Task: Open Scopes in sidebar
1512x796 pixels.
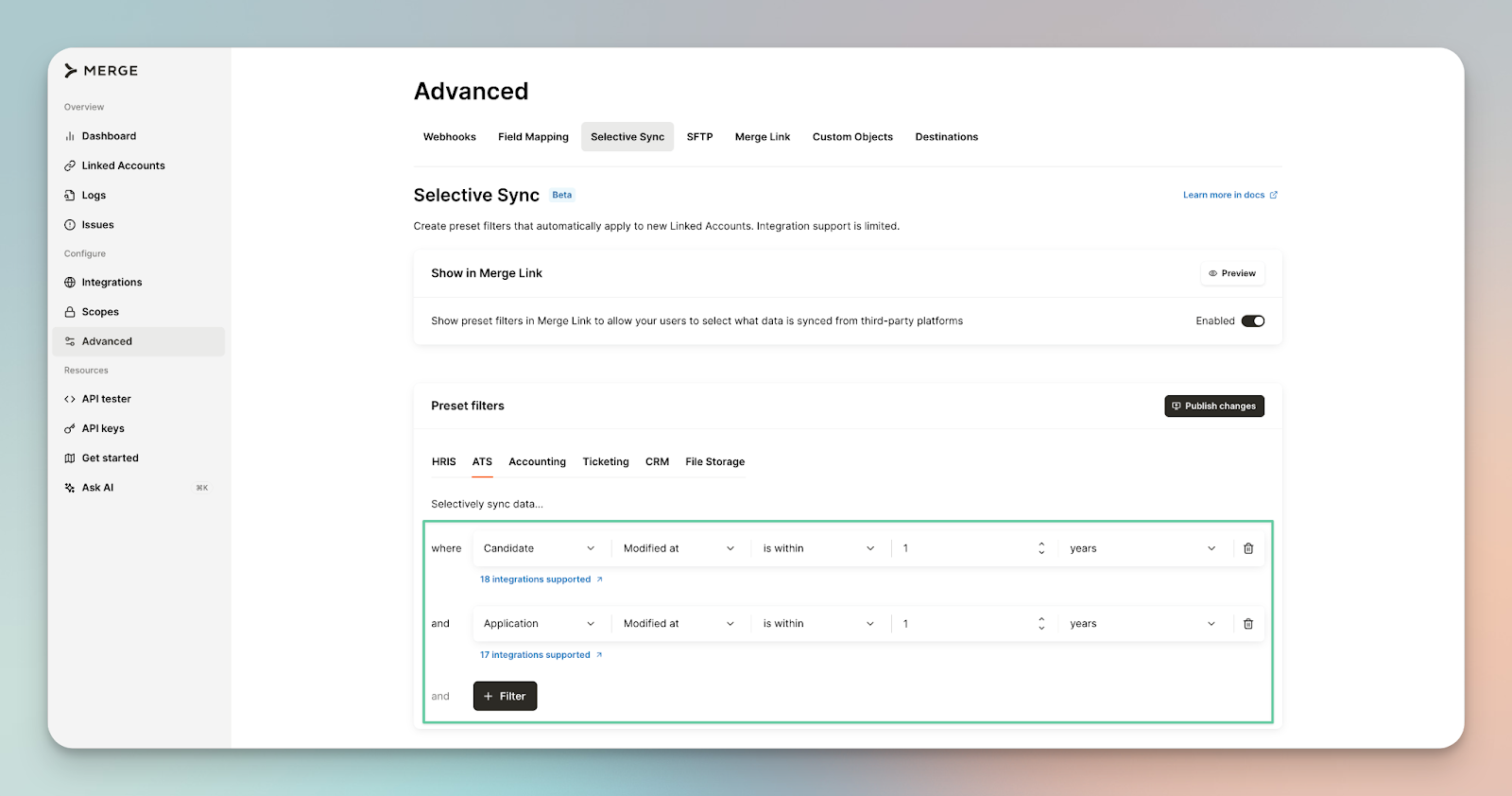Action: 139,312
